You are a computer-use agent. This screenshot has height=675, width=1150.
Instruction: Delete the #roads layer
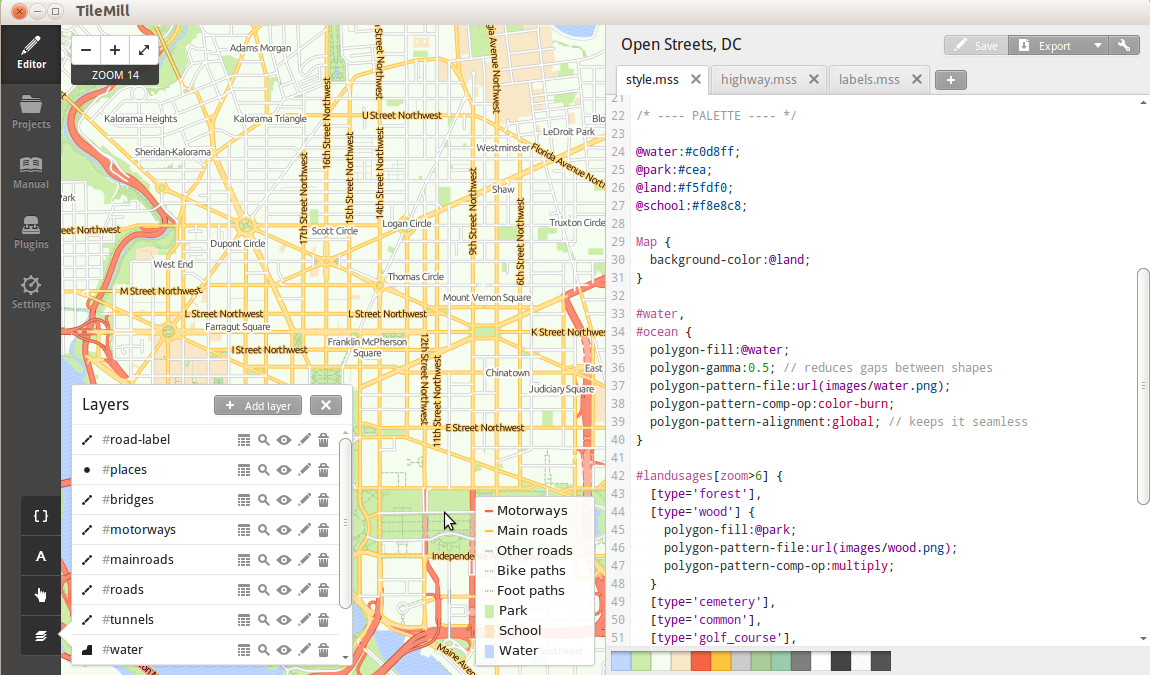click(x=324, y=590)
